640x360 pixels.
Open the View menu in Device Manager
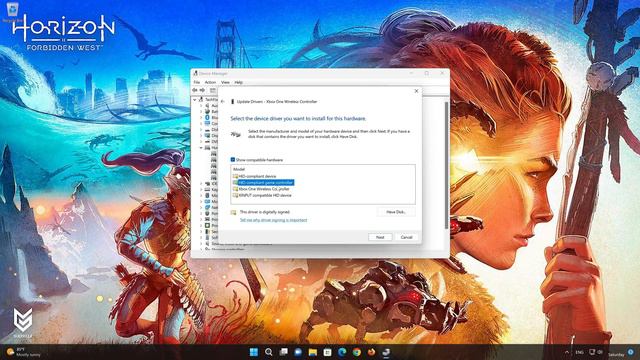pos(225,82)
